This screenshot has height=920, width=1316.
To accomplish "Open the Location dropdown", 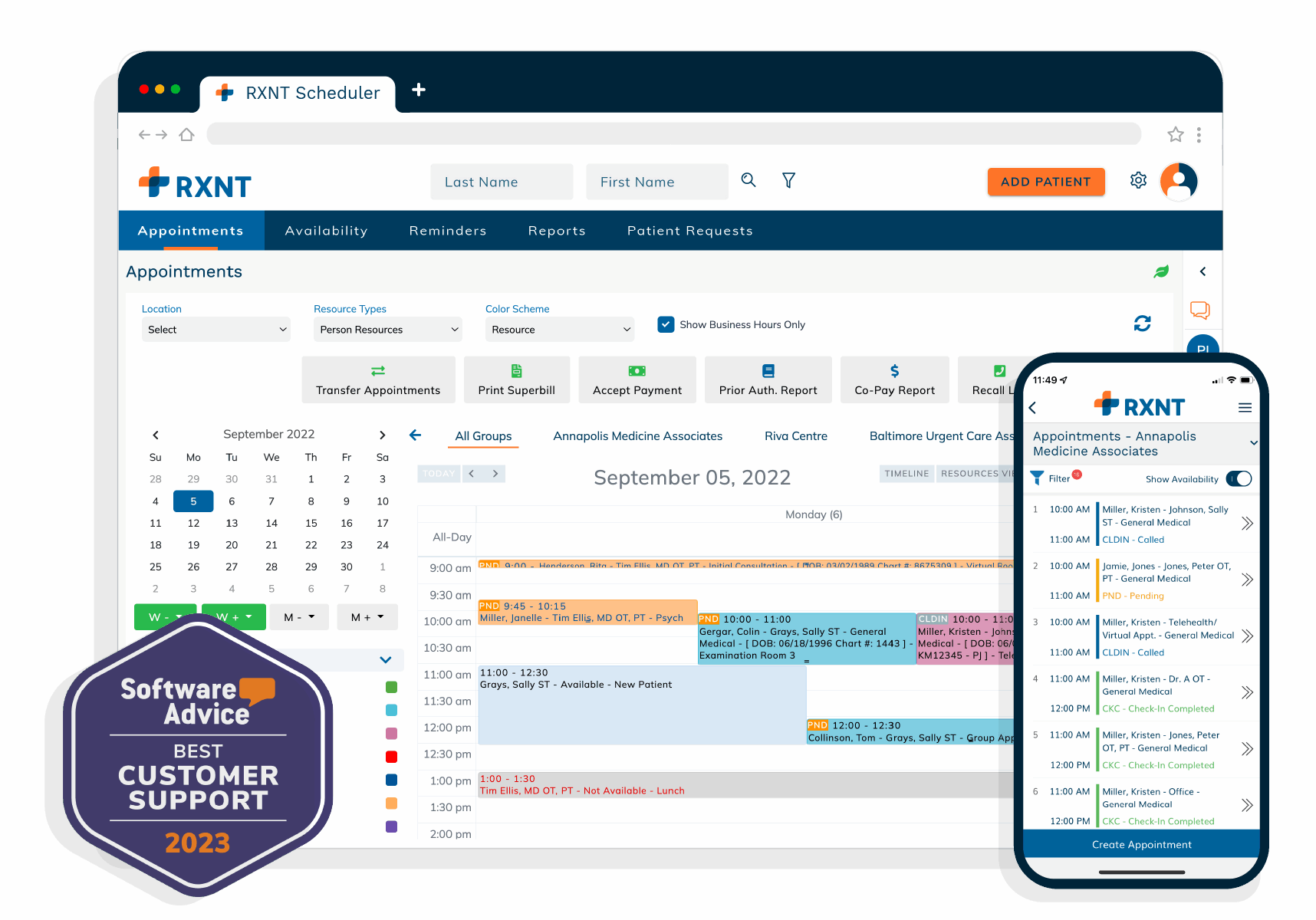I will (x=215, y=330).
